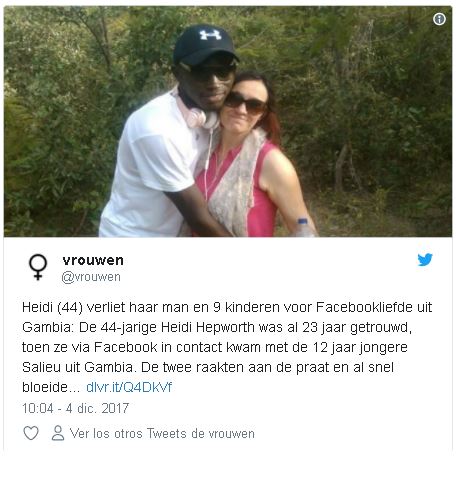This screenshot has height=478, width=456.
Task: Click Heidi (44) at the tweet's start
Action: (x=52, y=307)
